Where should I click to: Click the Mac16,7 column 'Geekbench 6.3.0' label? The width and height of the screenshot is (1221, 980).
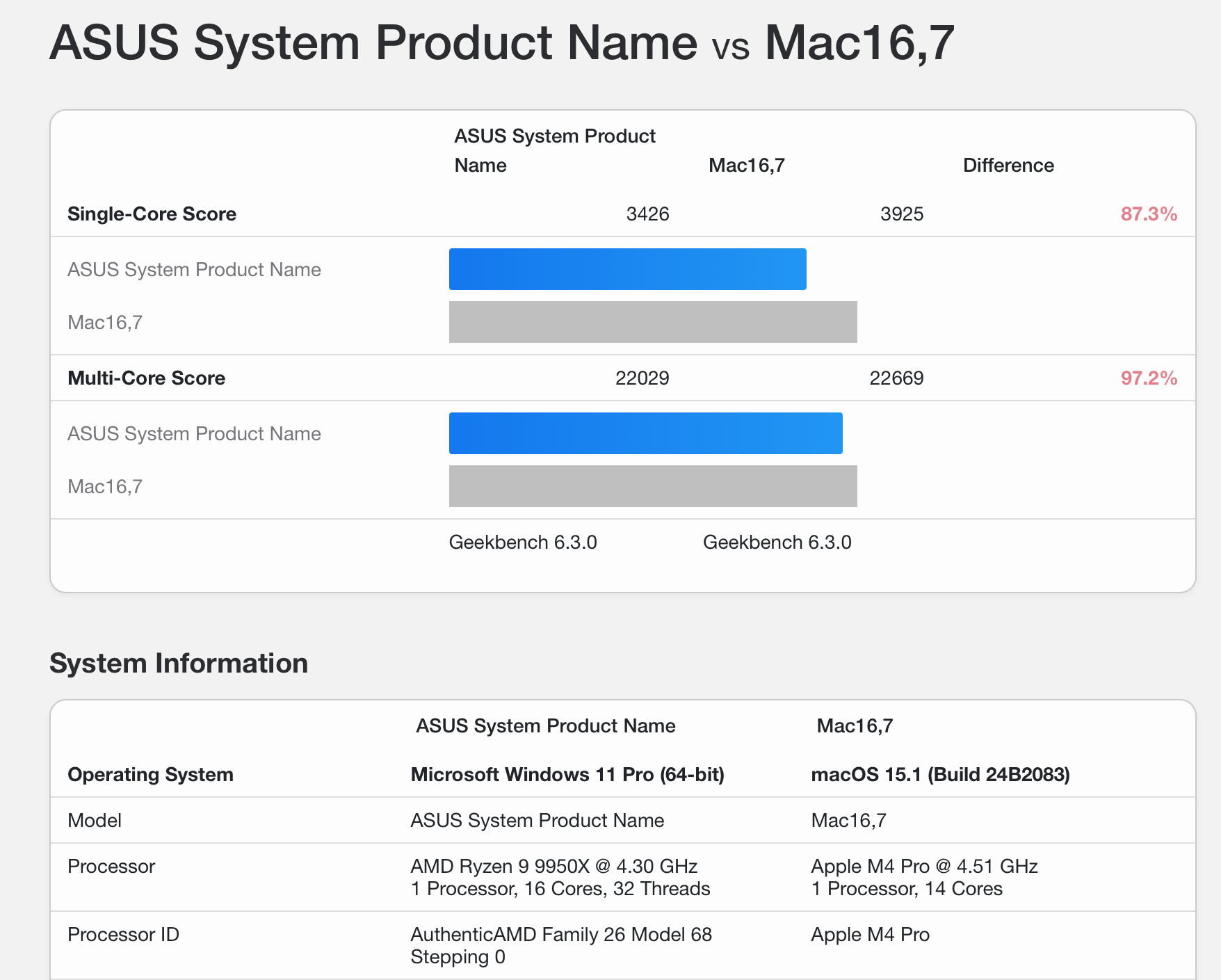tap(777, 542)
